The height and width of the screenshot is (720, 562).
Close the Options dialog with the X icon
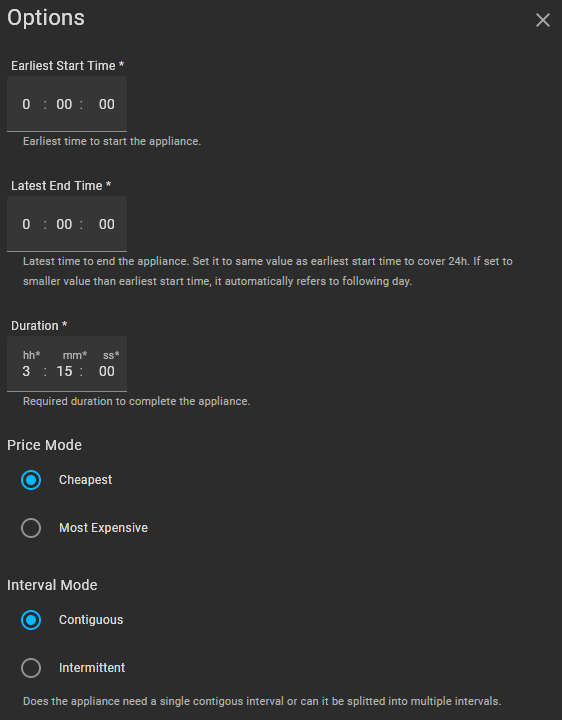pos(543,20)
